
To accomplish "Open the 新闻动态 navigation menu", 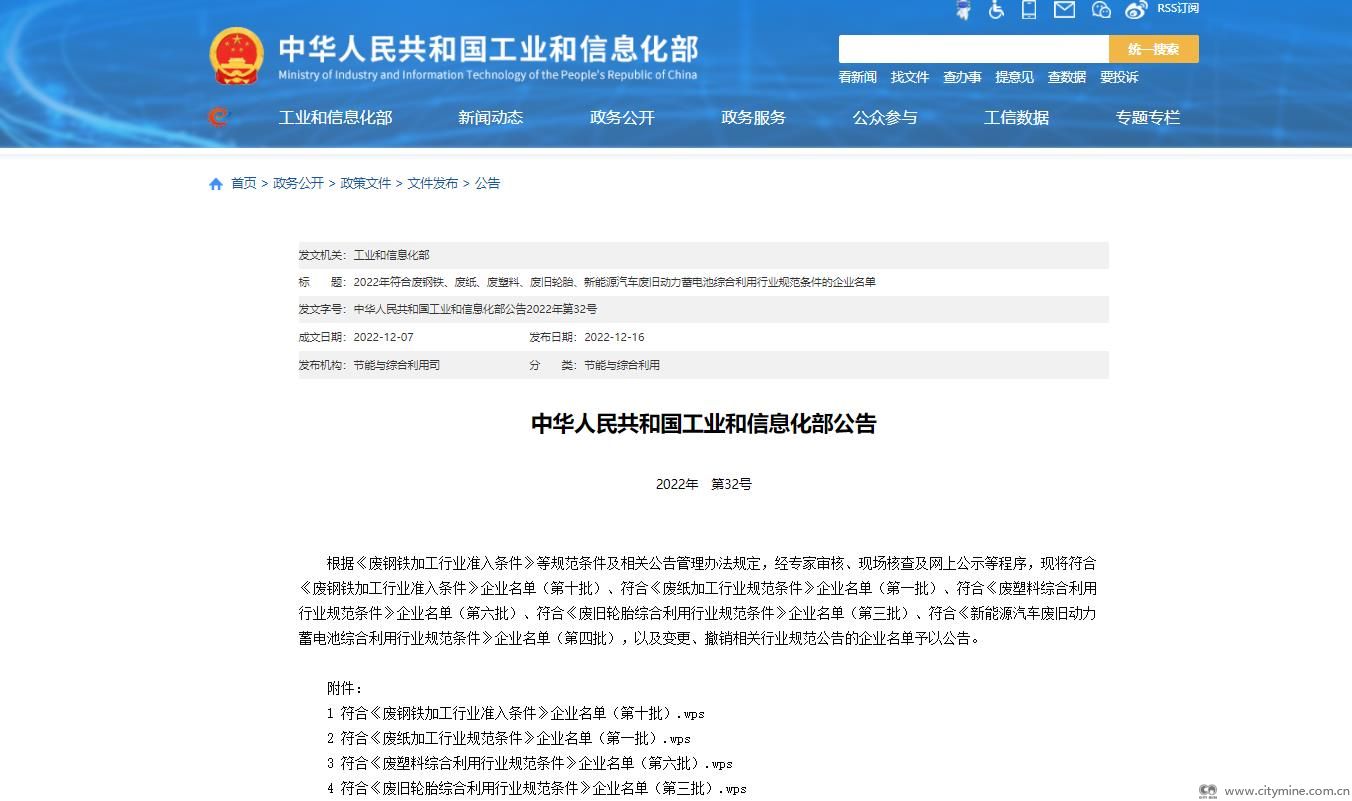I will (491, 117).
